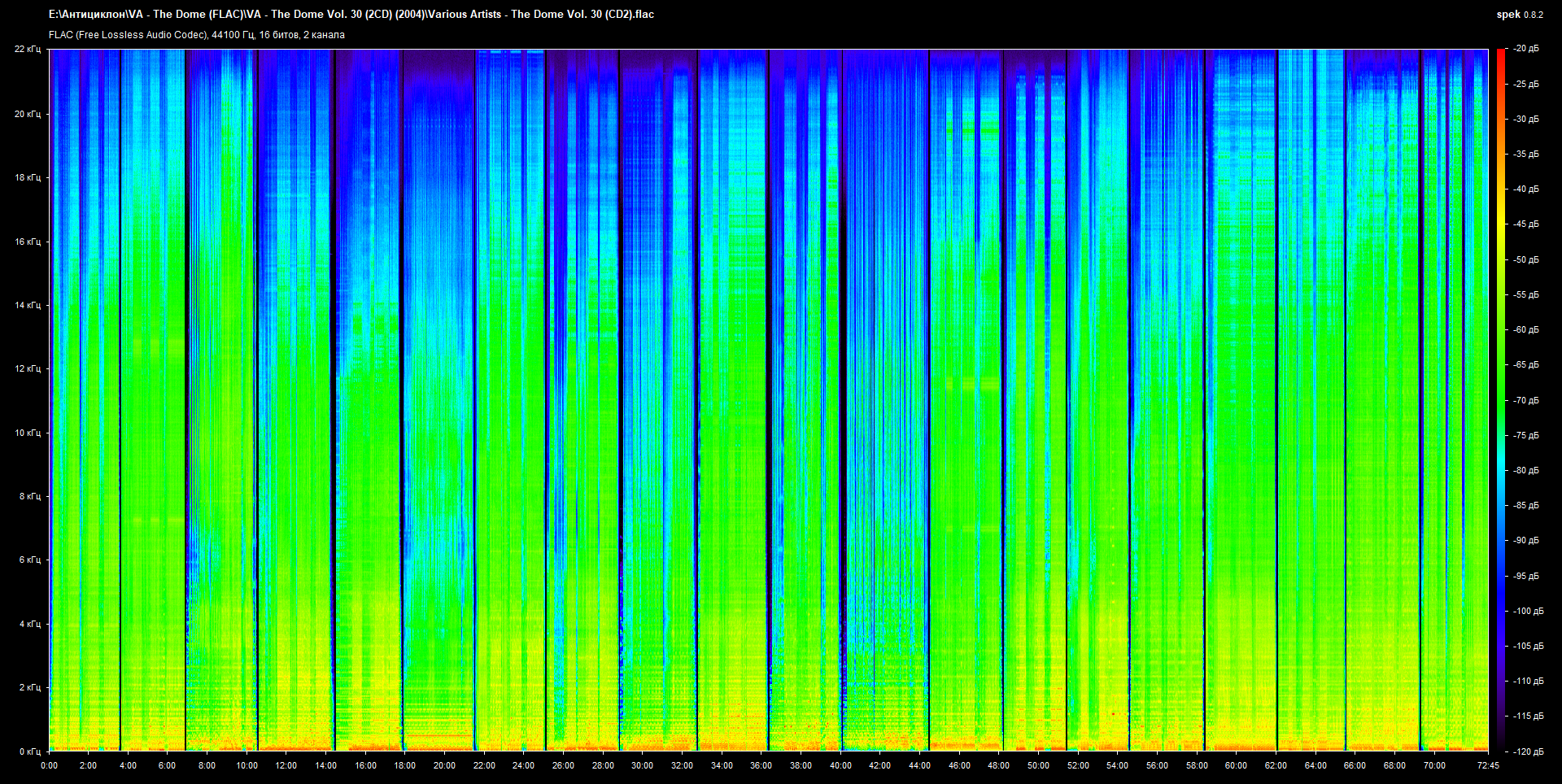Click the green middle of color scale bar

click(1500, 400)
